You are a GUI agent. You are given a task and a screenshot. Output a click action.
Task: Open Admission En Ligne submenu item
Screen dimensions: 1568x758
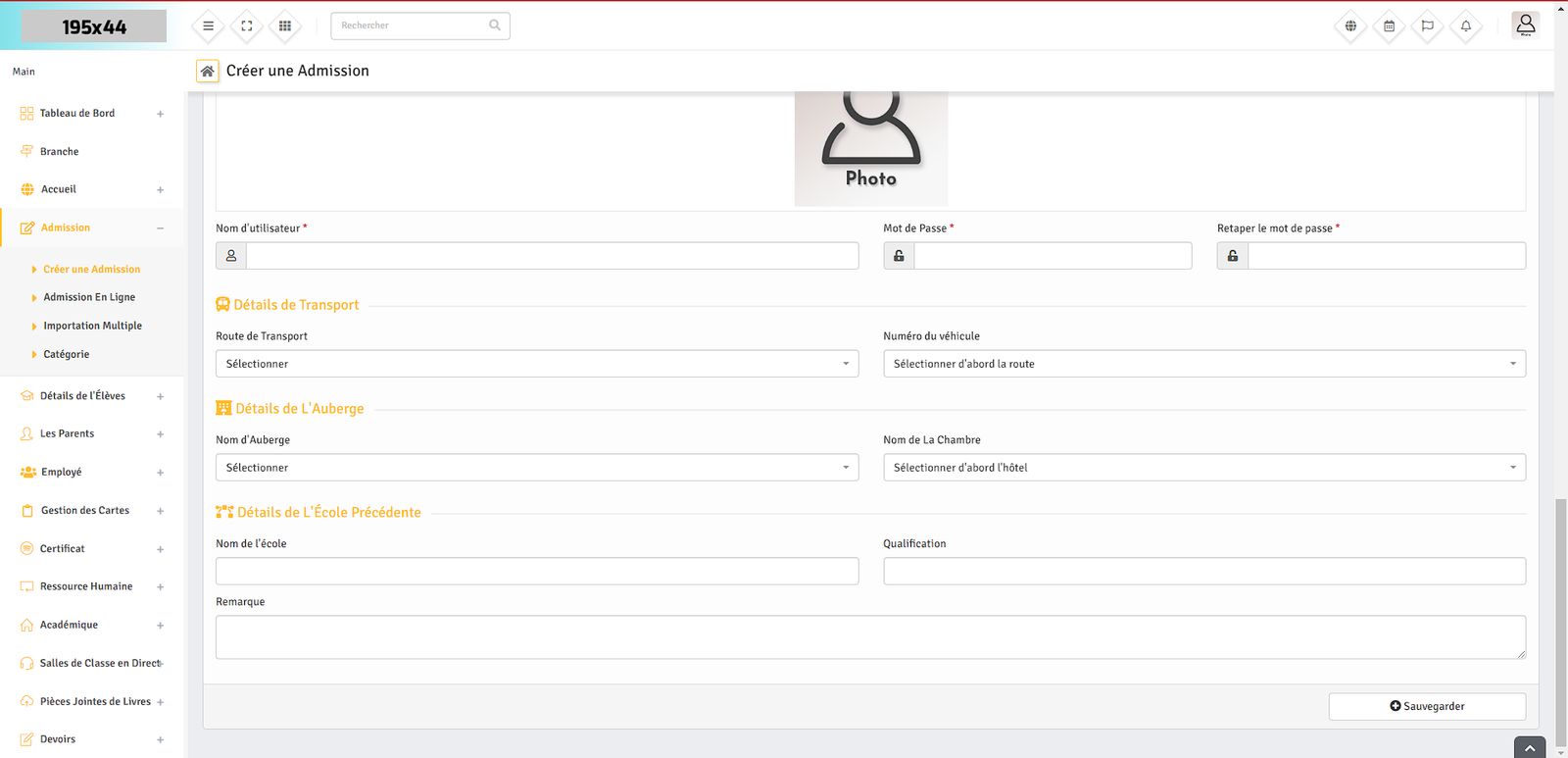coord(89,297)
